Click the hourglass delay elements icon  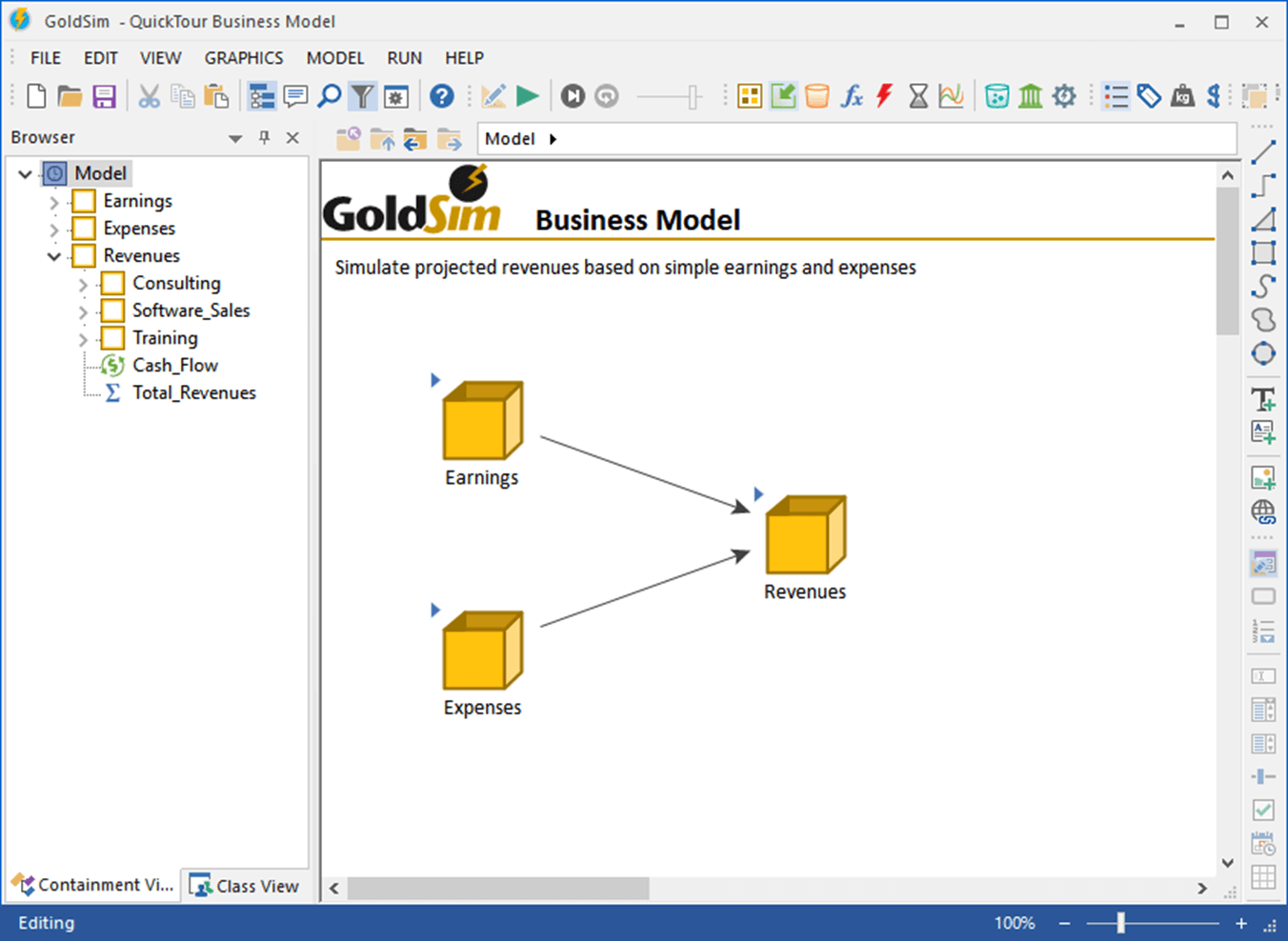pos(918,96)
